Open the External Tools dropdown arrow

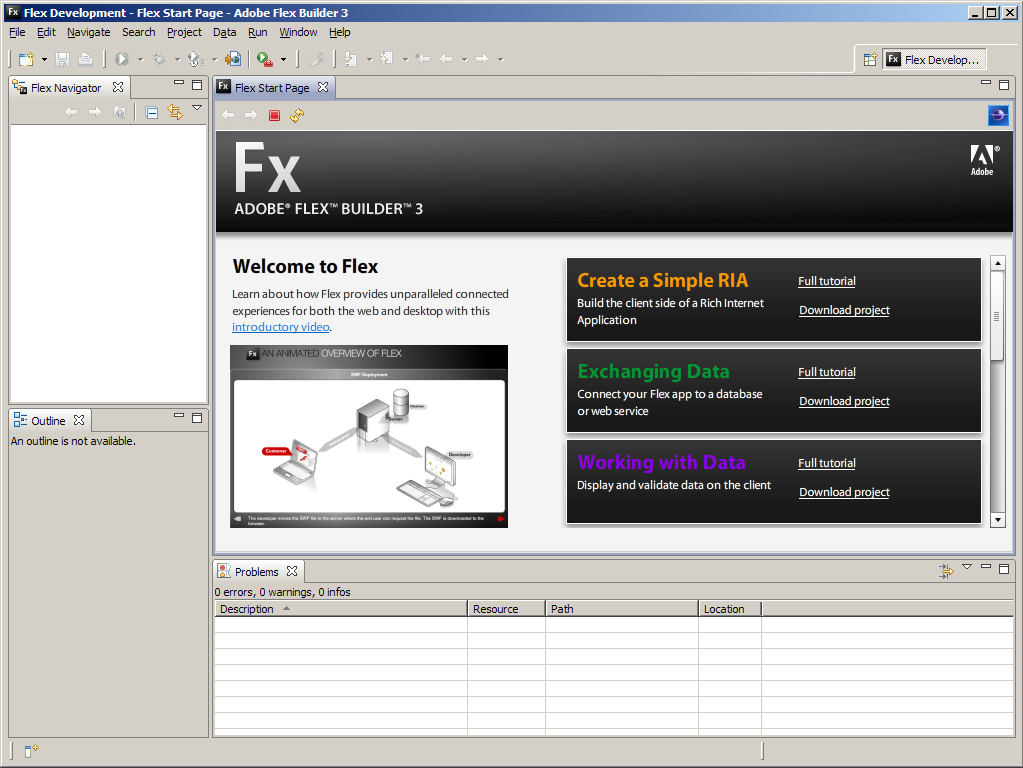284,59
